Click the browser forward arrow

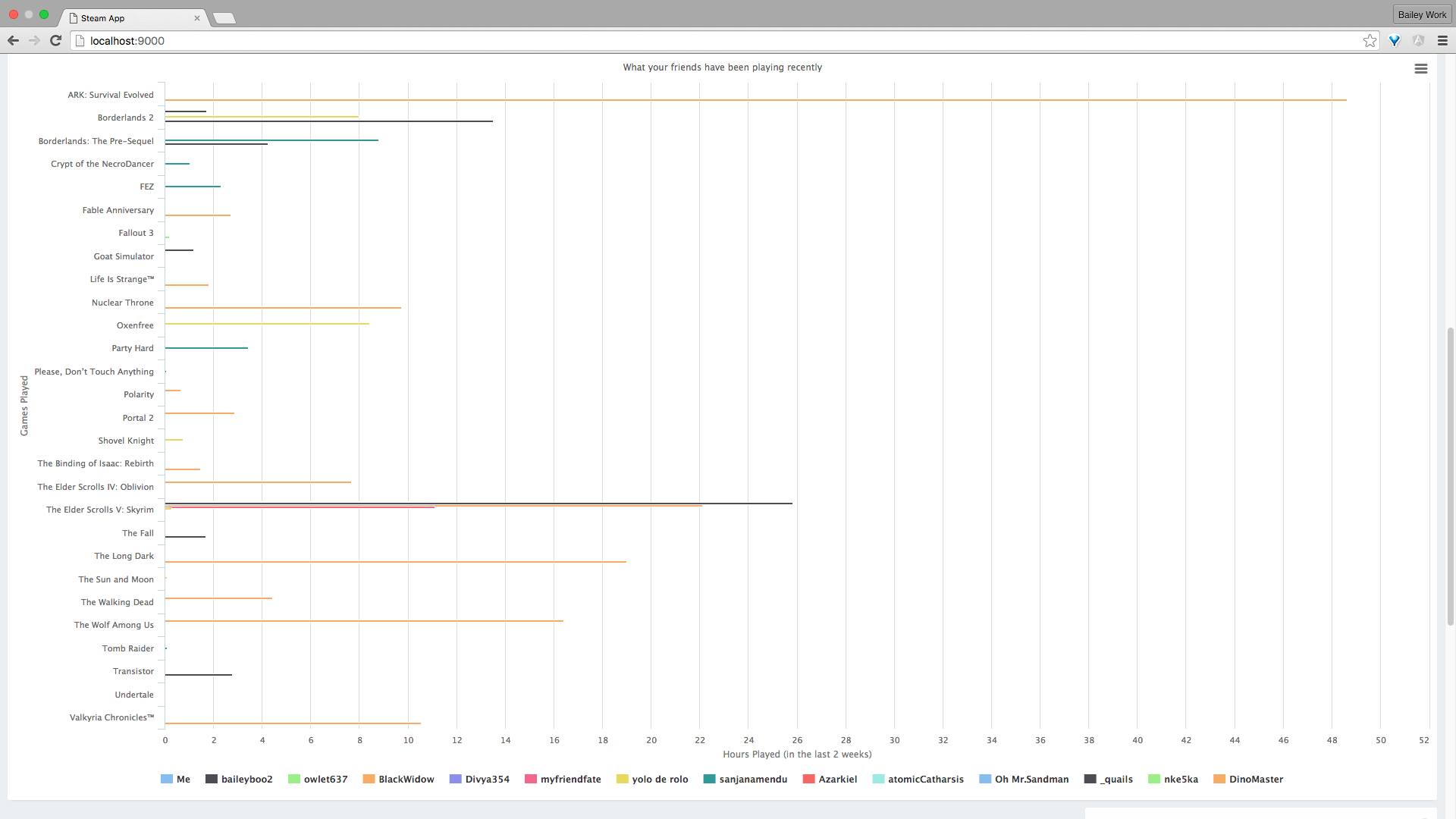[x=34, y=41]
